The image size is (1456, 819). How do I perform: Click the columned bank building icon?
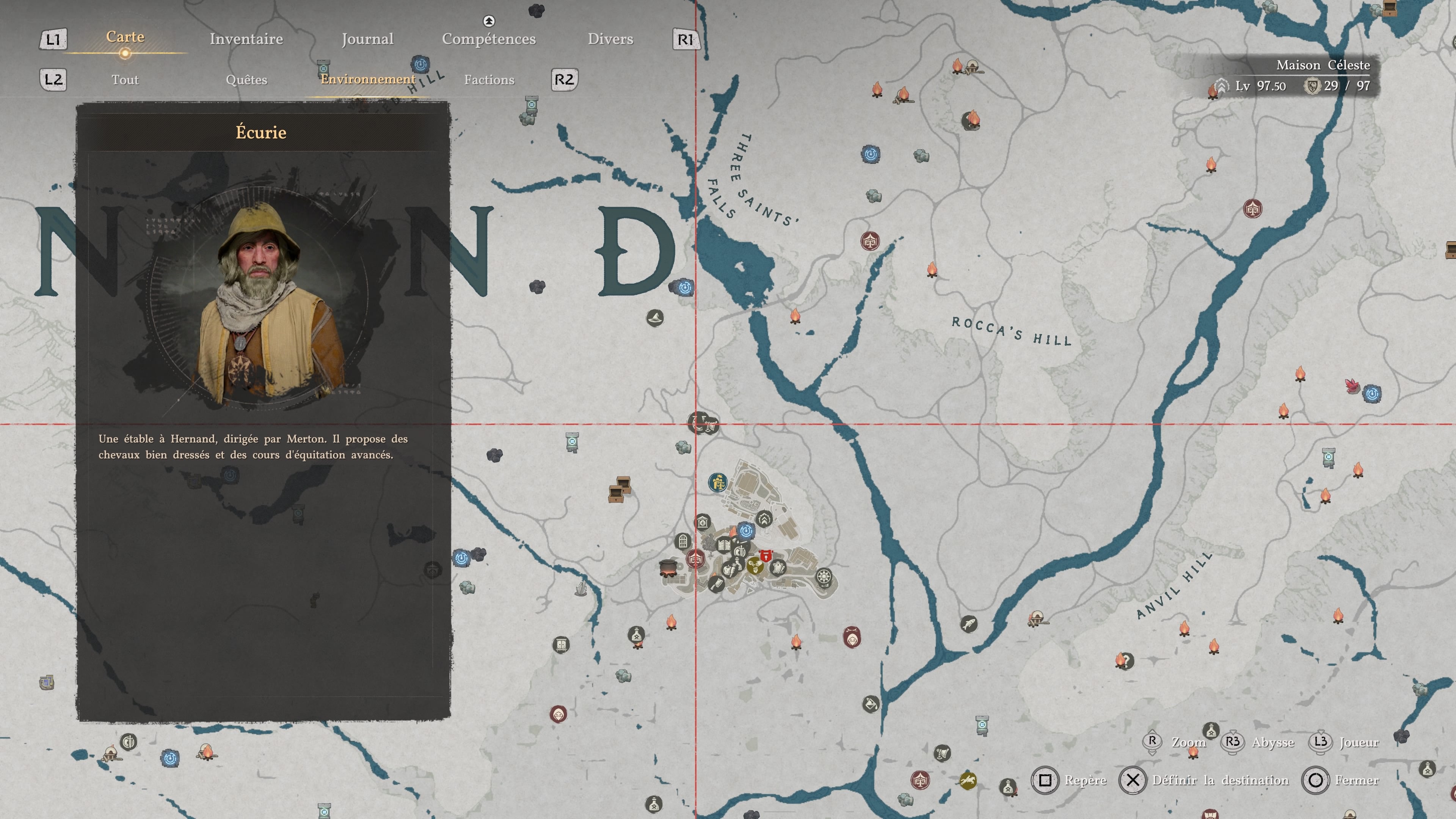point(703,522)
